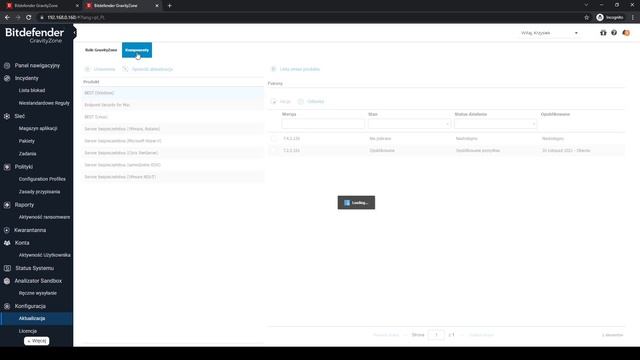Open Lista zmian produktu link
640x360 pixels.
click(295, 69)
